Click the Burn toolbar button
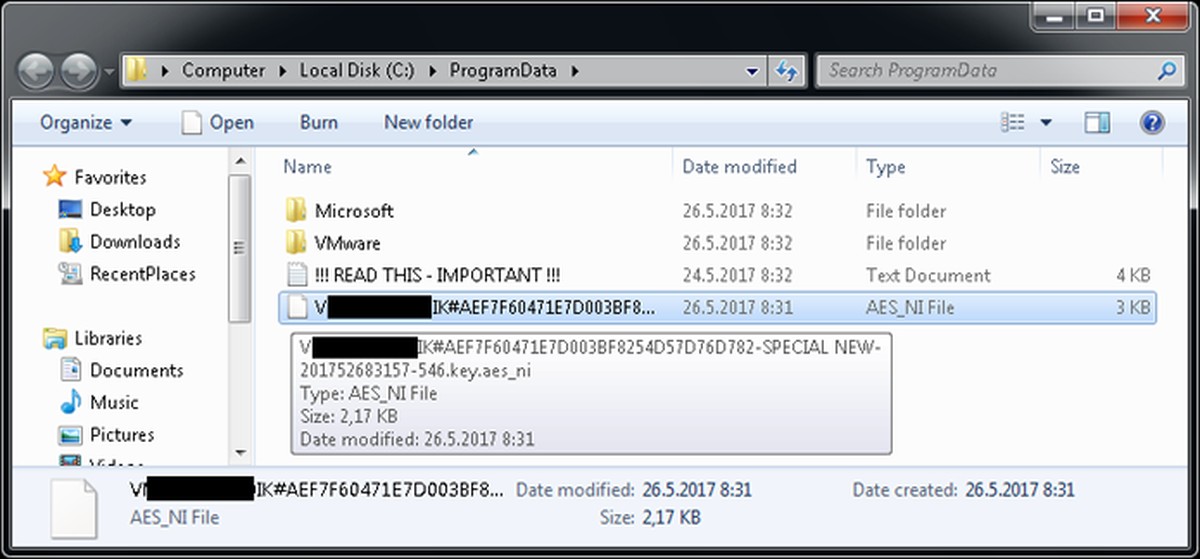 [318, 122]
